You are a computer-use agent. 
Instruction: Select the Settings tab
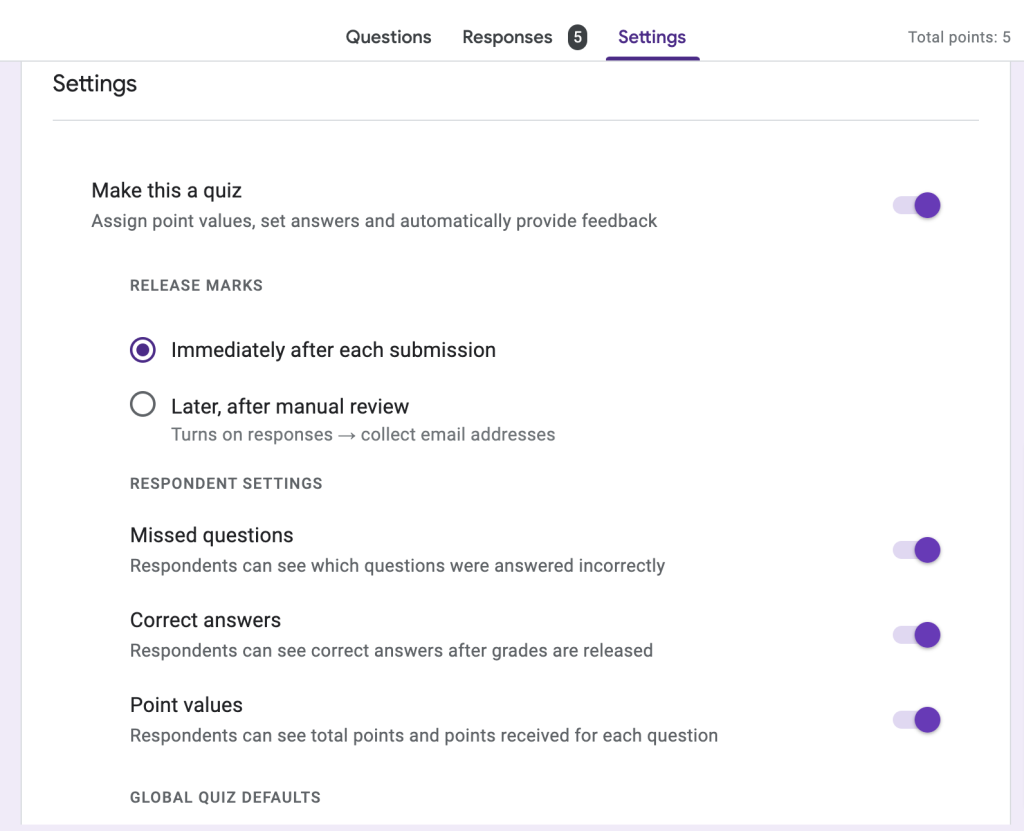point(652,37)
